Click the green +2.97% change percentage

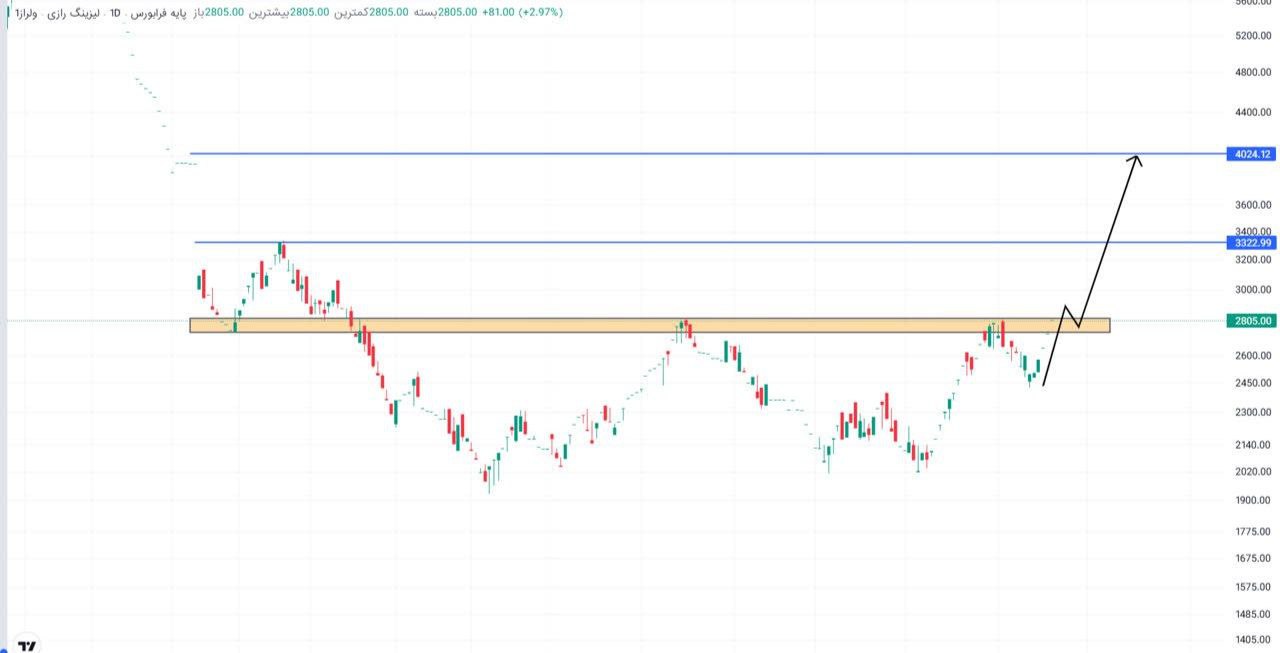[540, 14]
